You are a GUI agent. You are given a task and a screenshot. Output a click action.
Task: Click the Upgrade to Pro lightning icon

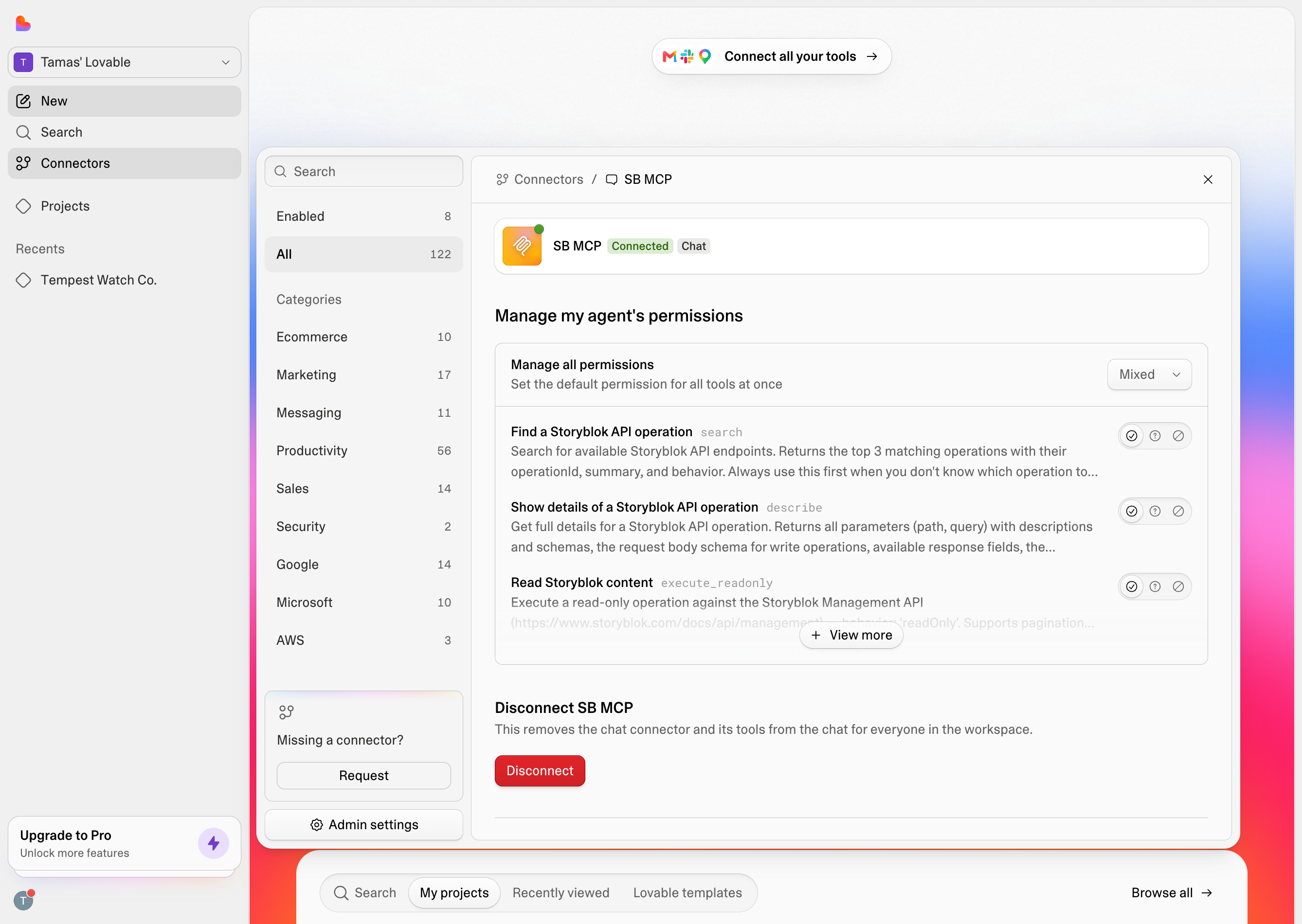click(x=214, y=843)
